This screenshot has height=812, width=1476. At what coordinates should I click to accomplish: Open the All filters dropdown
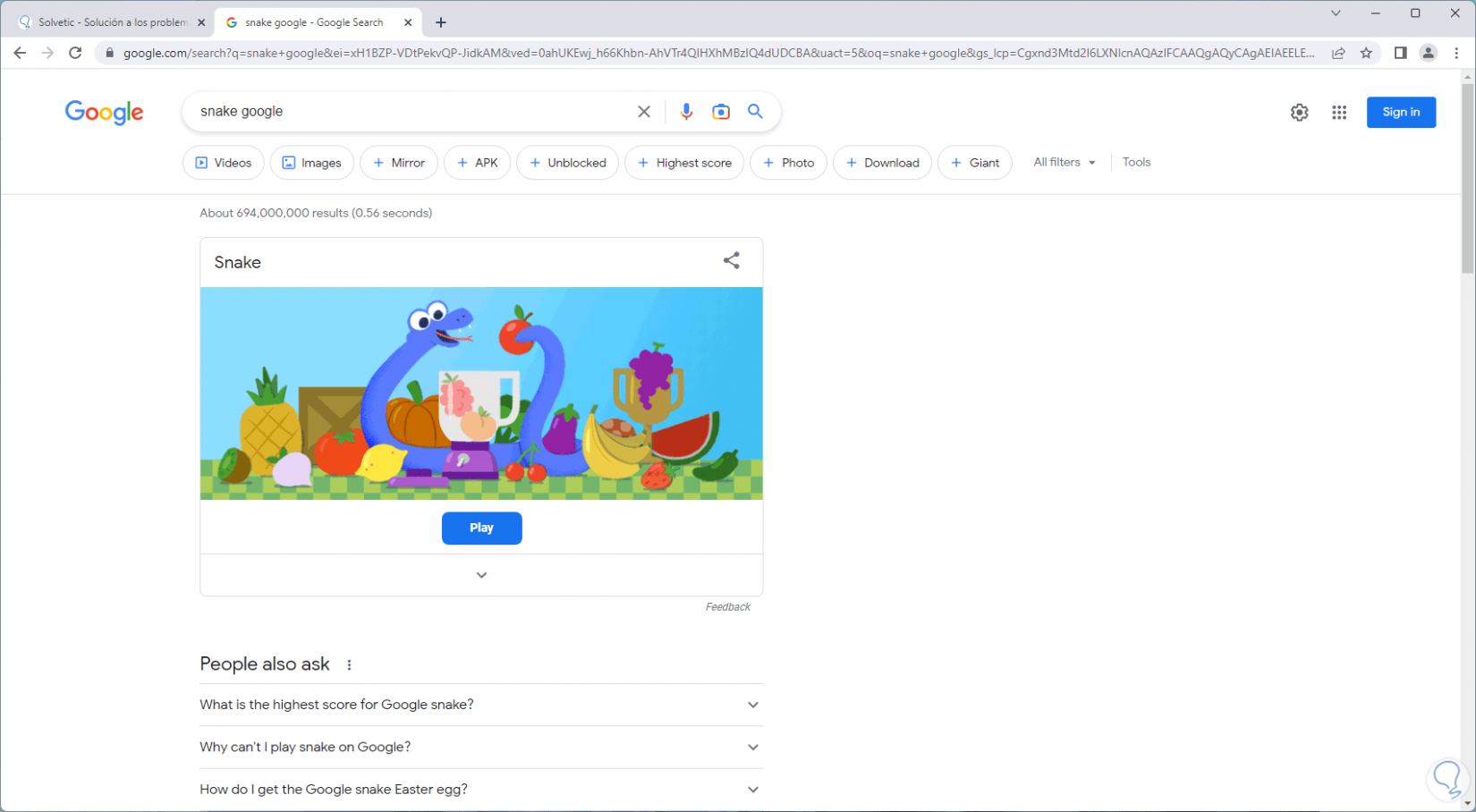tap(1065, 162)
